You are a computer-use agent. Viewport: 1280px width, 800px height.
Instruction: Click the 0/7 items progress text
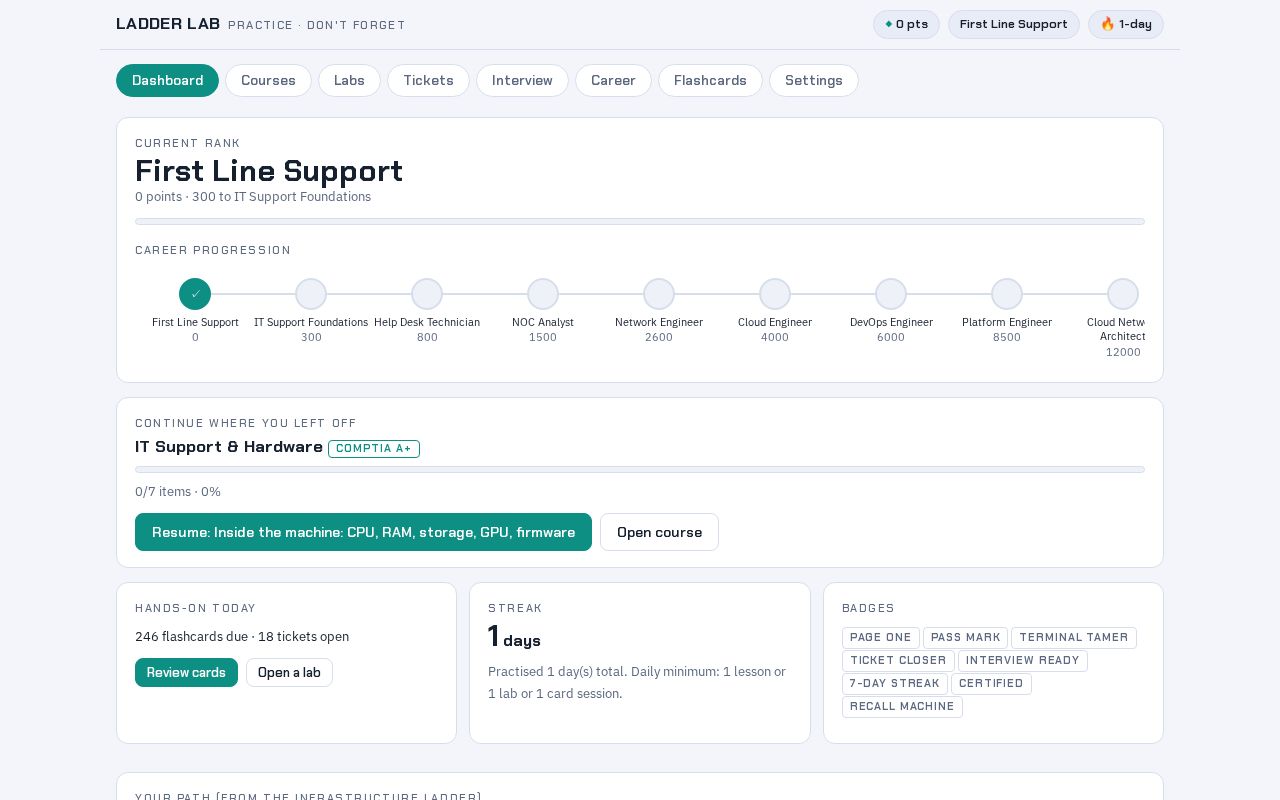(178, 492)
